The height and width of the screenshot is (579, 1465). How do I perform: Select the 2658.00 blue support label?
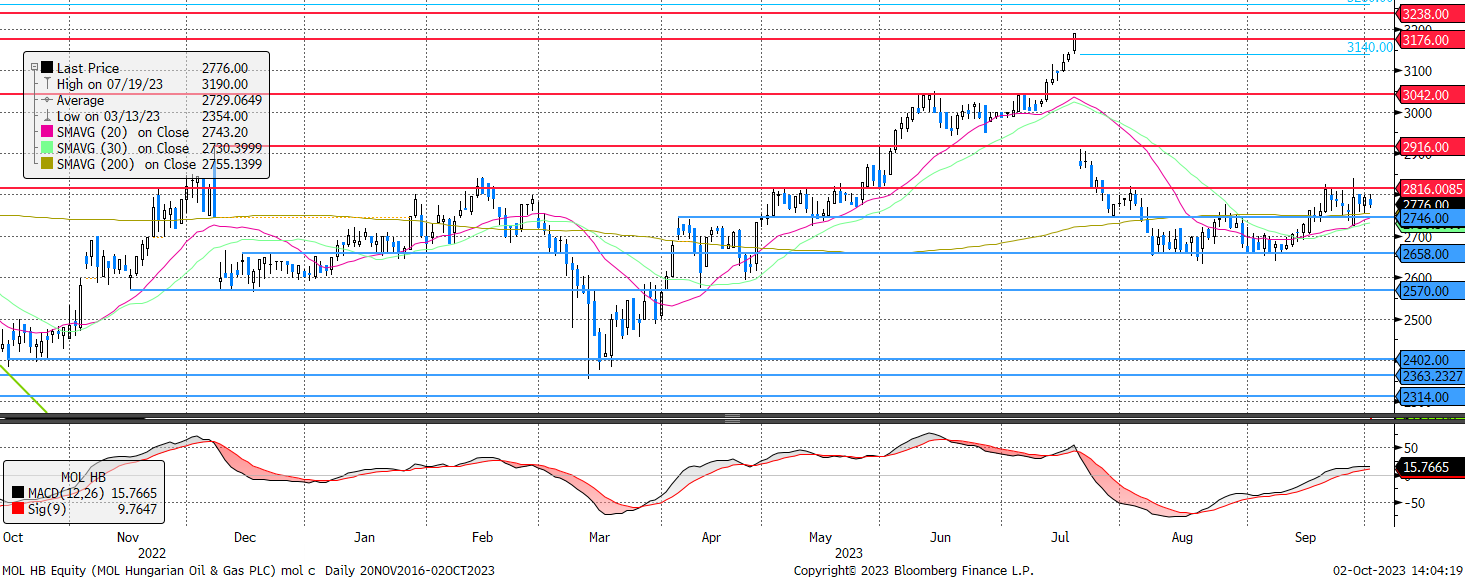click(1427, 254)
